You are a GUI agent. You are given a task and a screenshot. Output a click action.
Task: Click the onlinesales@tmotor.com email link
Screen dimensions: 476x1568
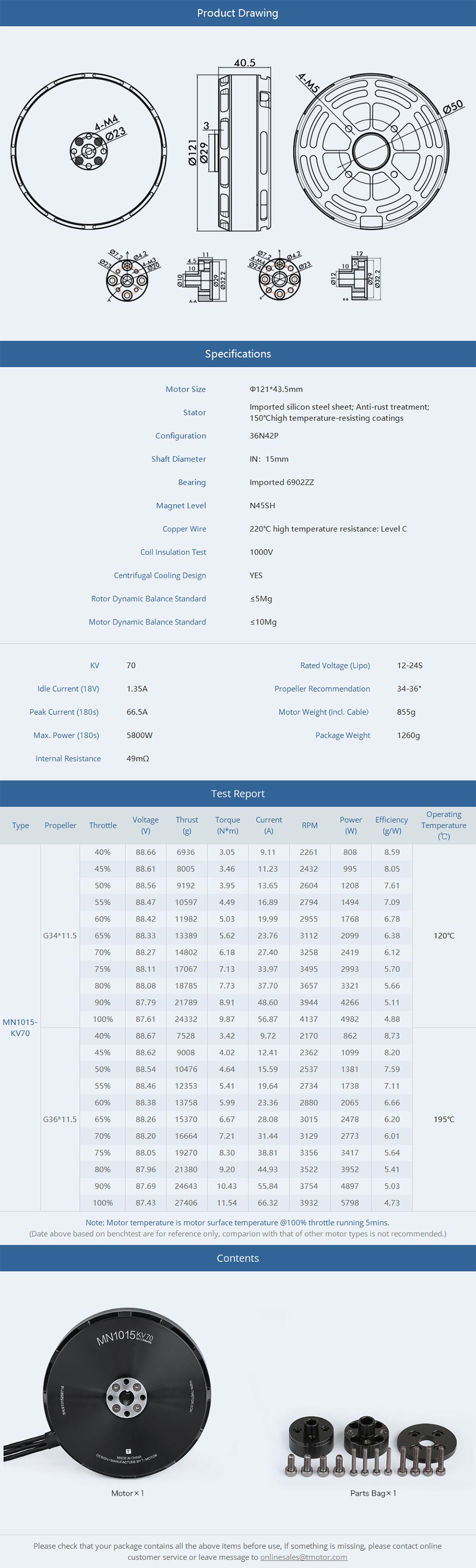304,1556
